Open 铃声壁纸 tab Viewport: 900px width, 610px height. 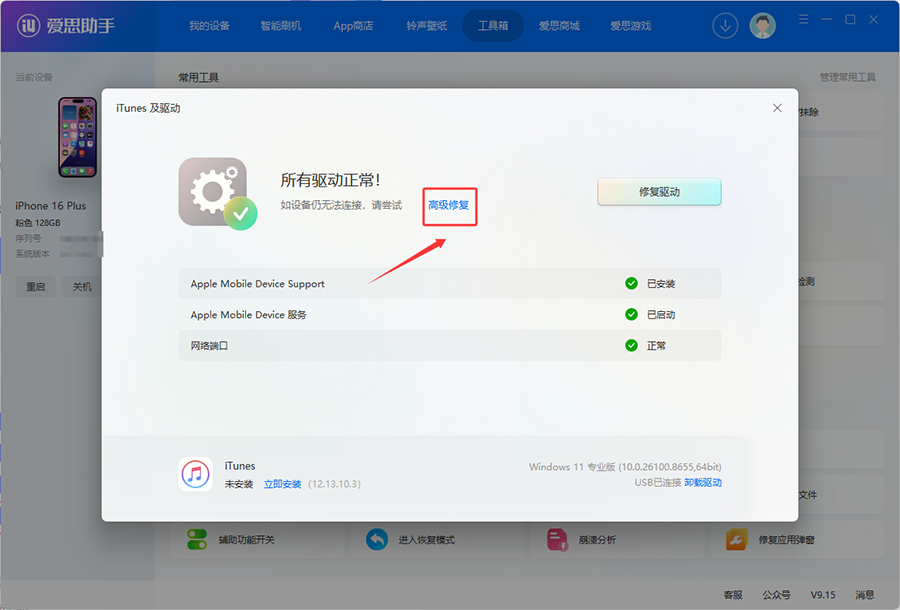tap(426, 26)
